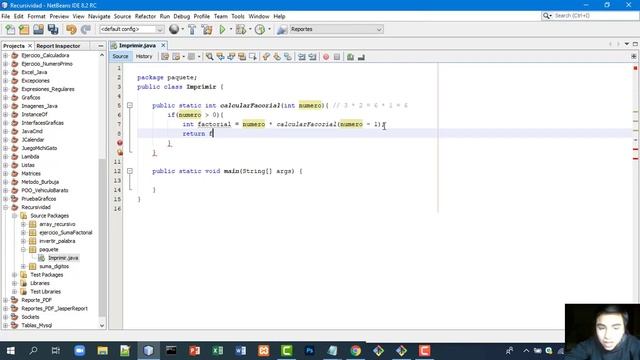Image resolution: width=640 pixels, height=360 pixels.
Task: Collapse main method code fold
Action: click(130, 171)
